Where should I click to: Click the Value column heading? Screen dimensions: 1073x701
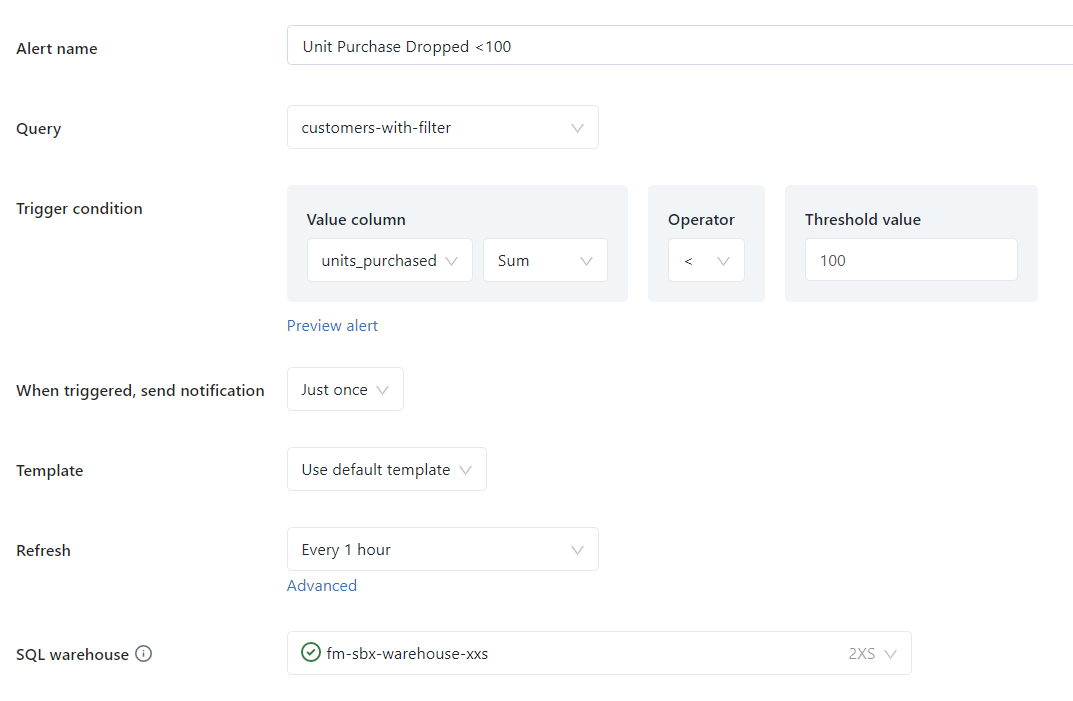point(356,220)
